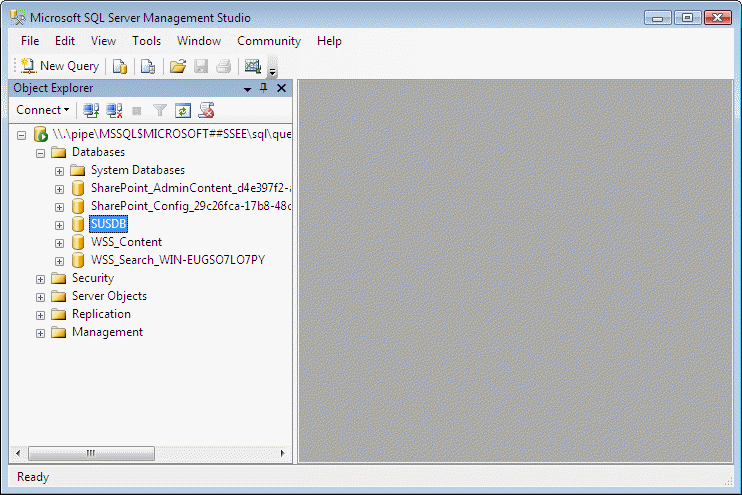The image size is (742, 495).
Task: Select the server pipe connection node
Action: [x=171, y=134]
